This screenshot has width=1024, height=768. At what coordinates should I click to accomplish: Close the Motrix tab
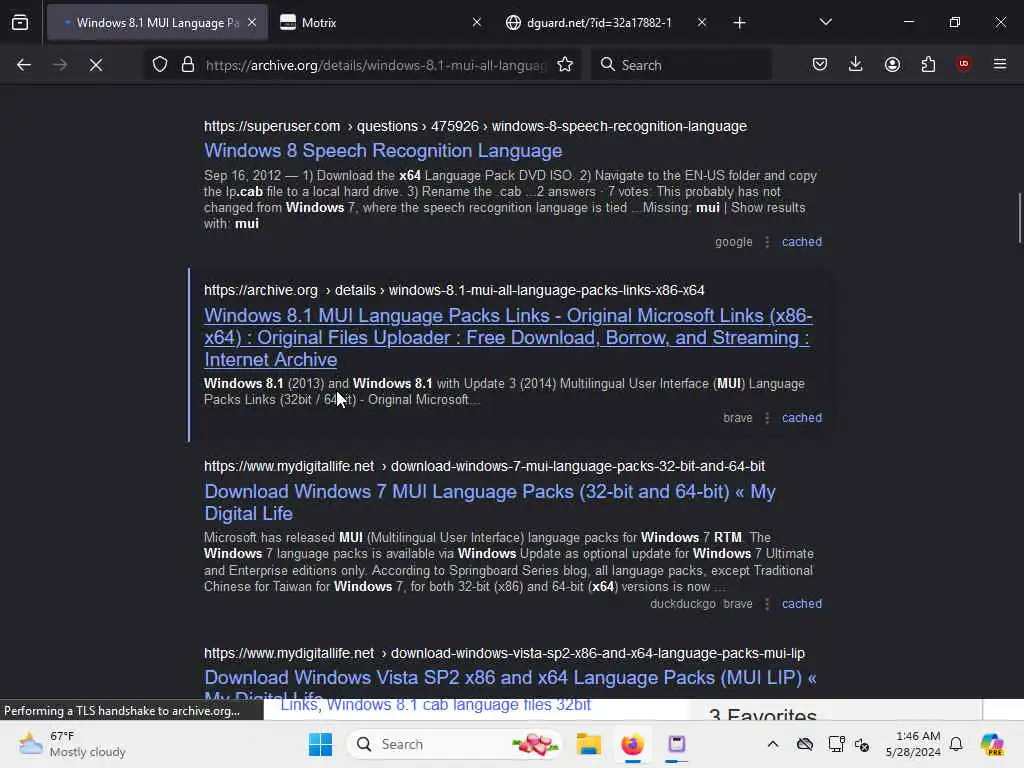477,23
